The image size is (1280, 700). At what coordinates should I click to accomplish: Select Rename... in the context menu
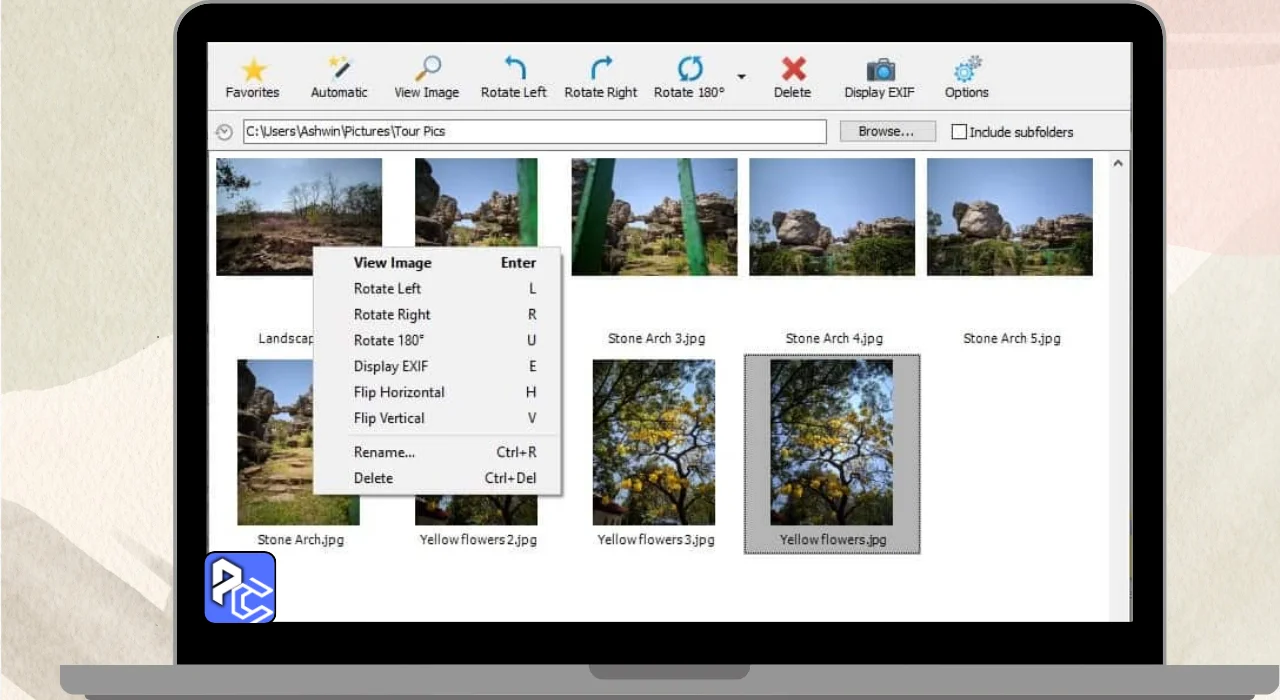[384, 452]
